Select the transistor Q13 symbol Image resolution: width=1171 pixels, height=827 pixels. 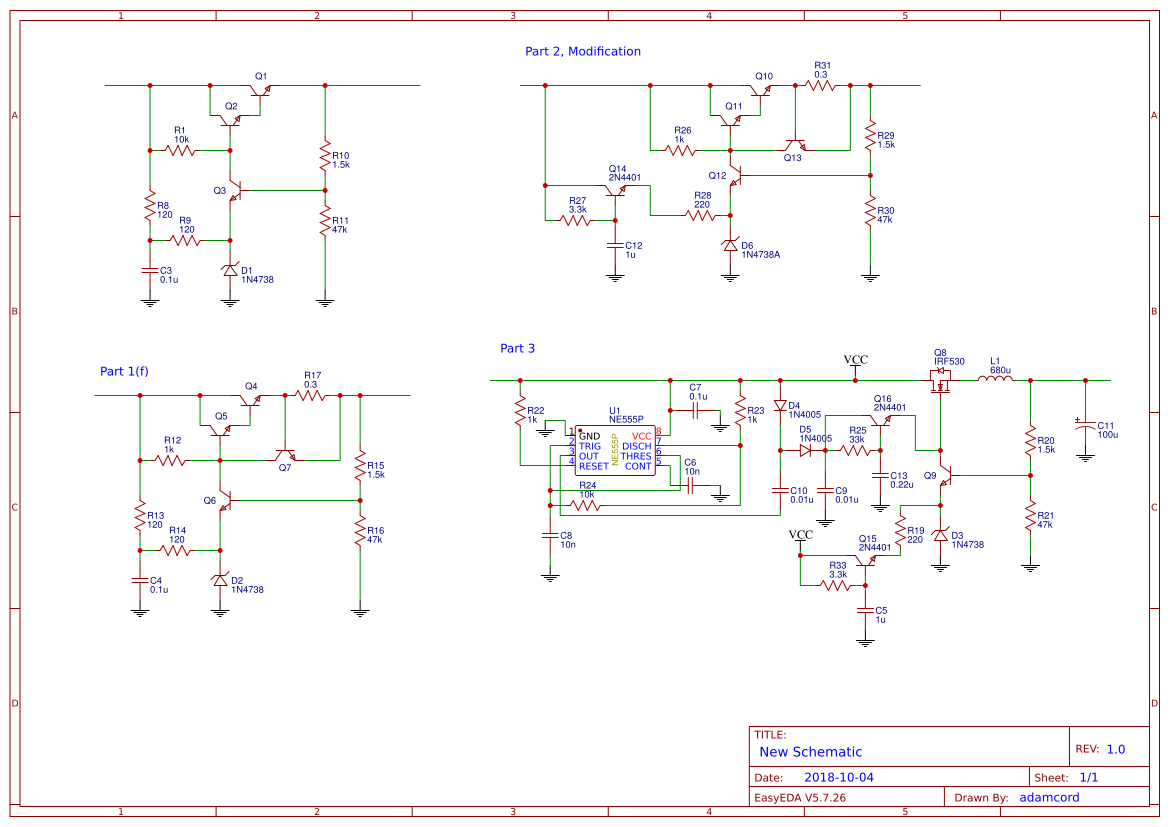[x=795, y=143]
